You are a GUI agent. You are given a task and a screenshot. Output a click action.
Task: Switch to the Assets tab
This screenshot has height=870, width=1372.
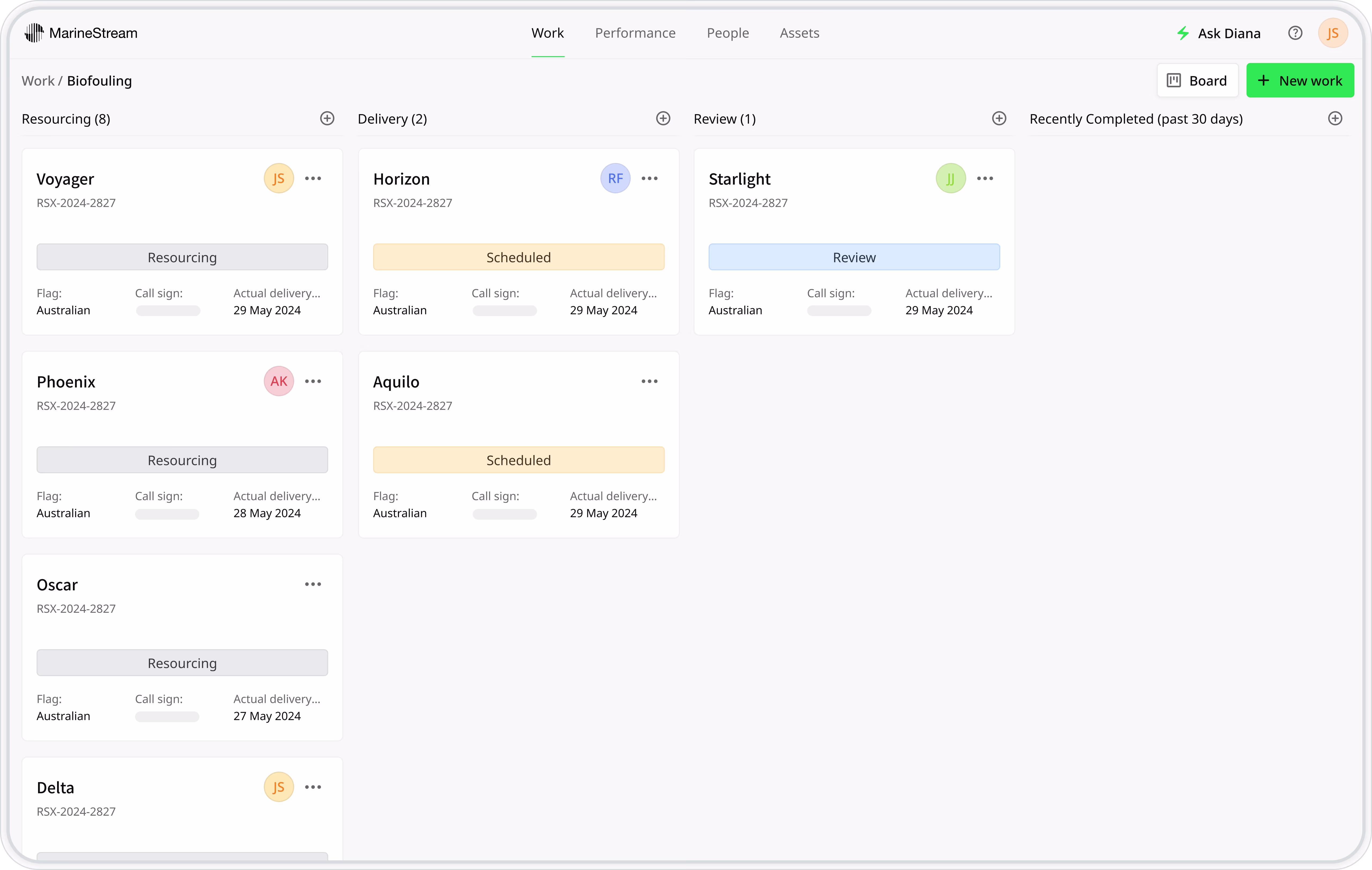(x=799, y=33)
